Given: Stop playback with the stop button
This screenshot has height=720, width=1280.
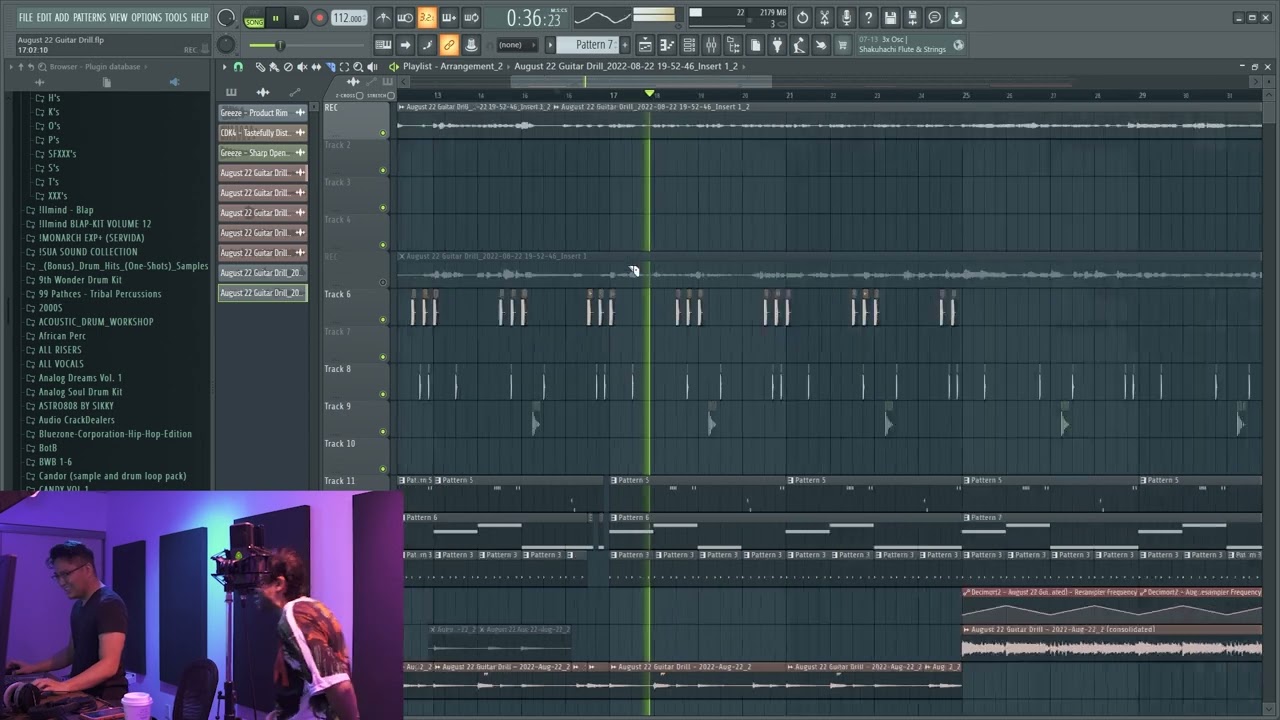Looking at the screenshot, I should point(296,18).
